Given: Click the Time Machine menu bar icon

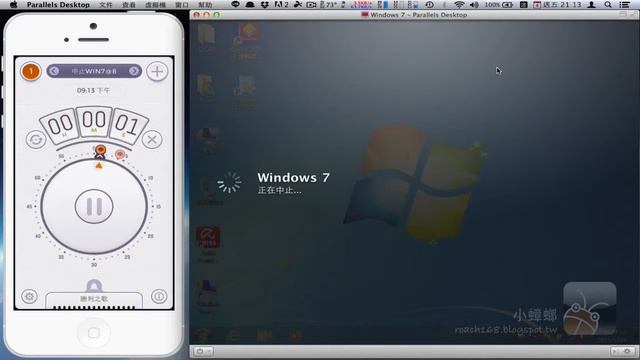Looking at the screenshot, I should 429,5.
